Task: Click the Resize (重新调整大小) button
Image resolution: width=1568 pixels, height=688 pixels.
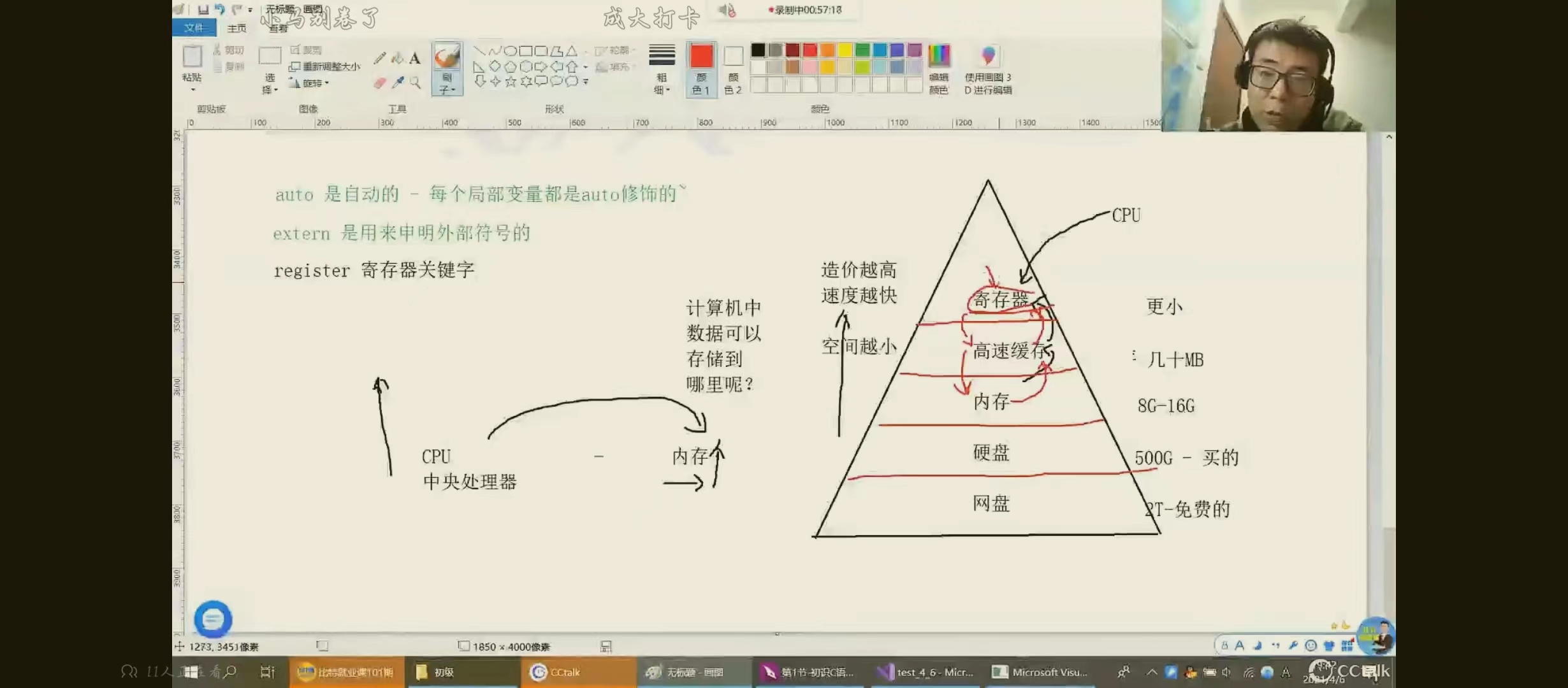Action: 324,66
